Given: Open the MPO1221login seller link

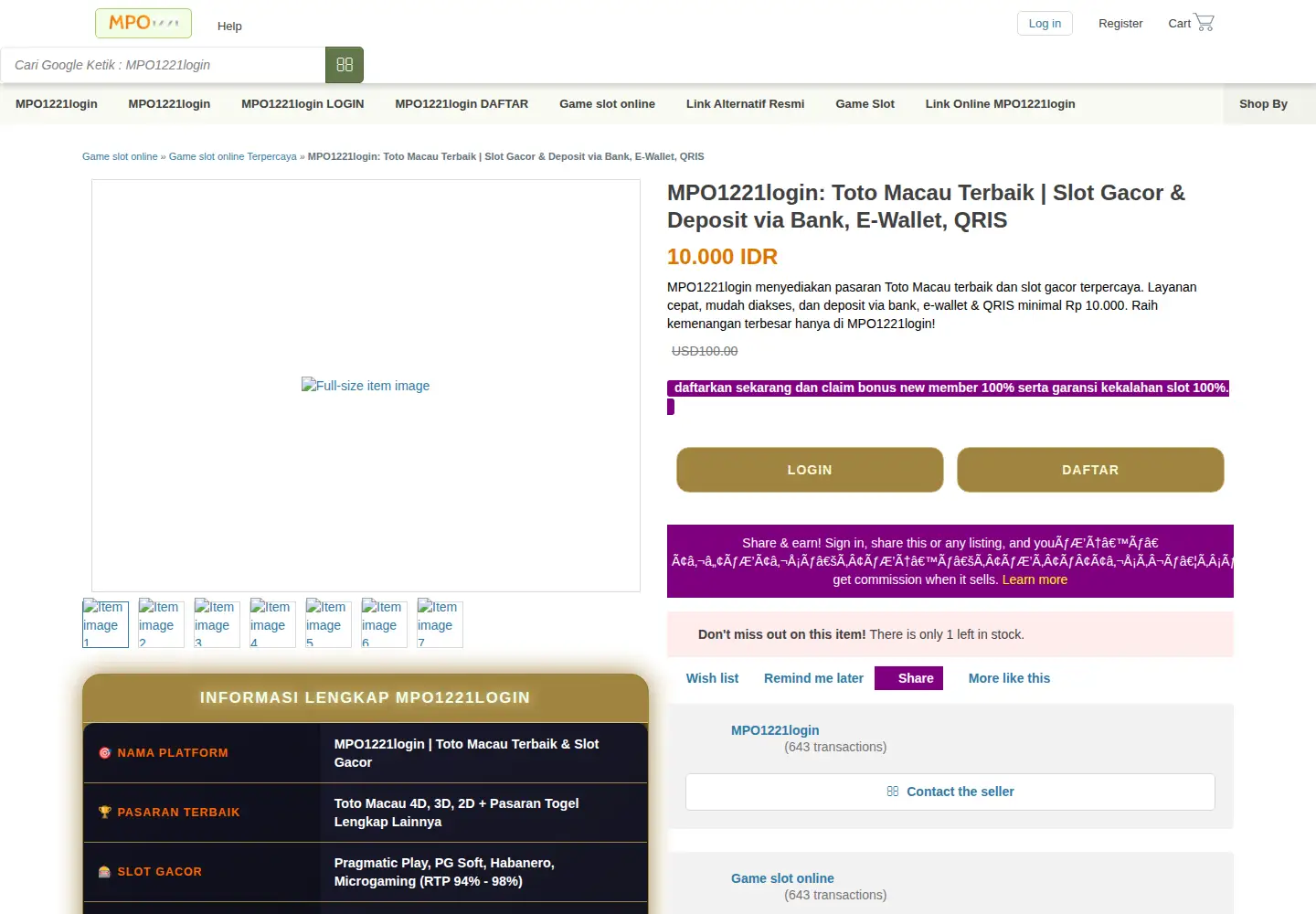Looking at the screenshot, I should [775, 730].
